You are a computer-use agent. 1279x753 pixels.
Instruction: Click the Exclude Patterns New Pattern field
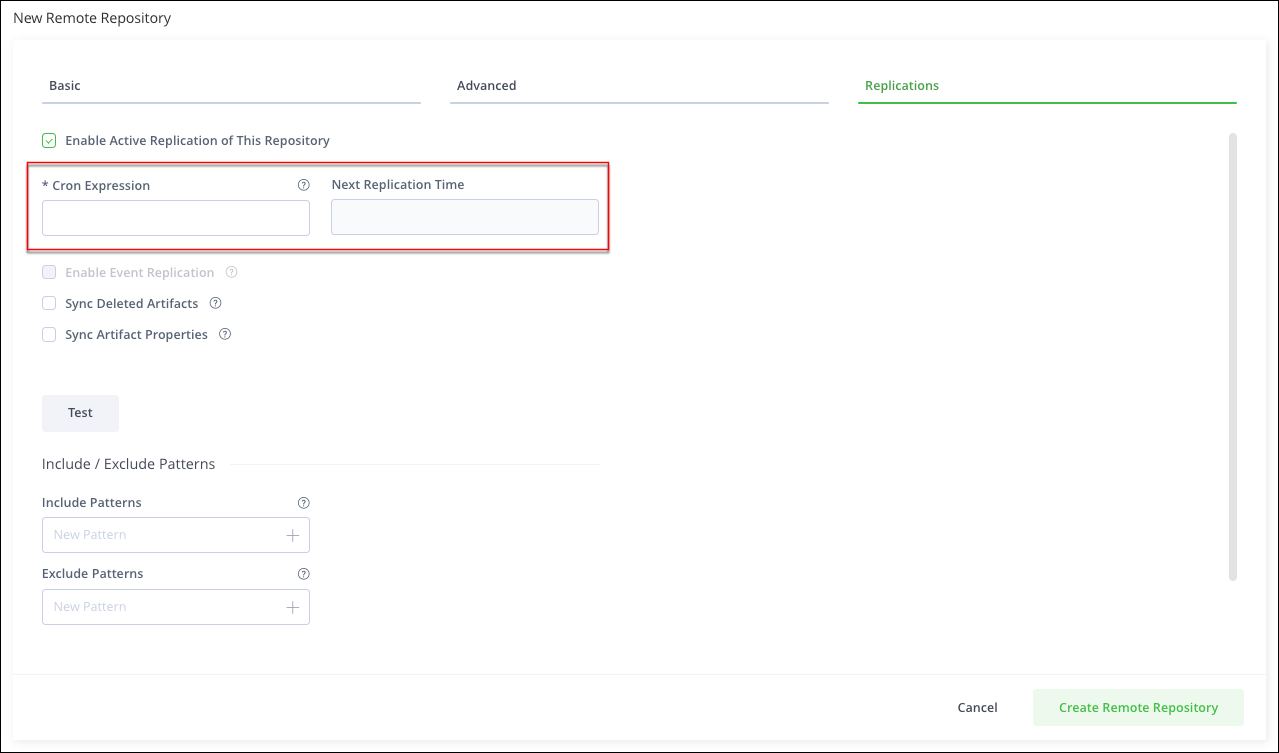tap(176, 607)
